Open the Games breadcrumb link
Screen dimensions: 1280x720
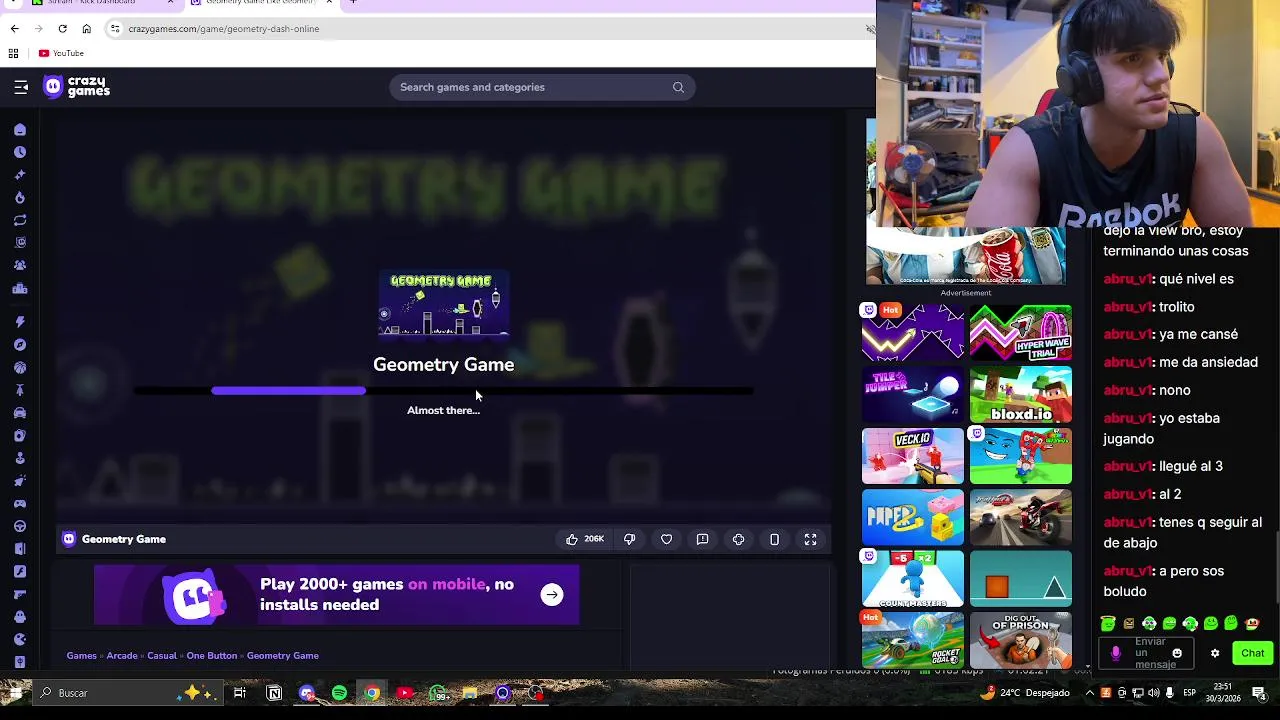coord(82,656)
